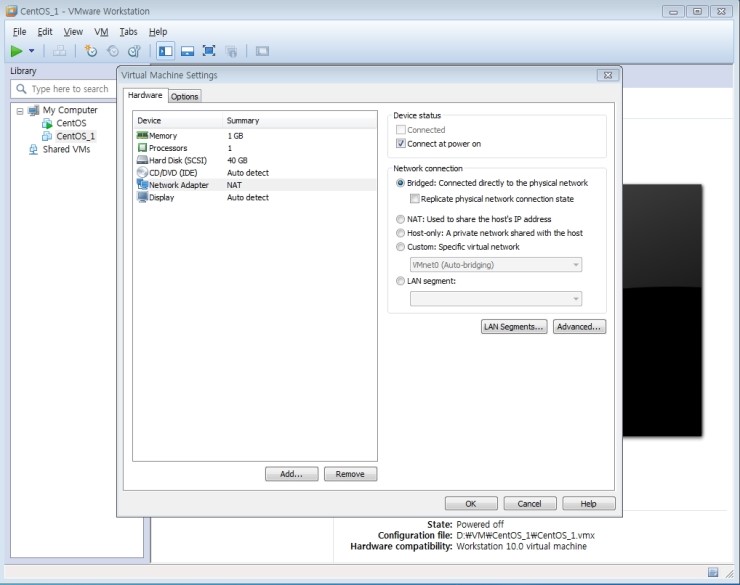Open the LAN segment dropdown list

496,299
